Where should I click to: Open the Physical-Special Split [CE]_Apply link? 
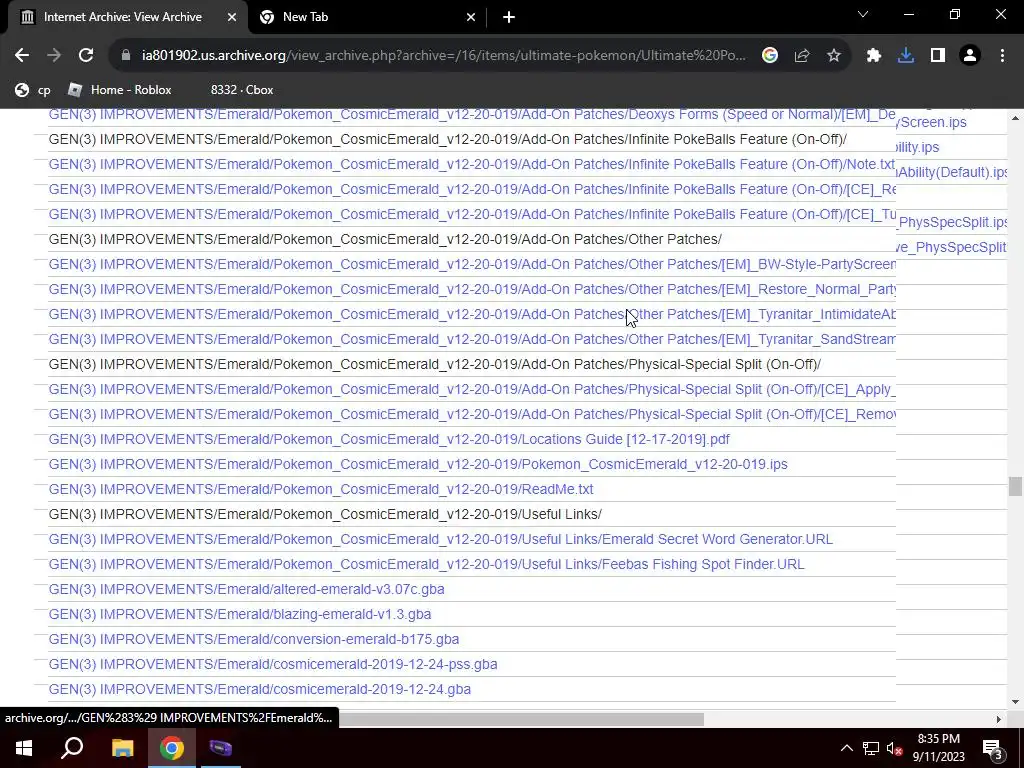[x=472, y=389]
